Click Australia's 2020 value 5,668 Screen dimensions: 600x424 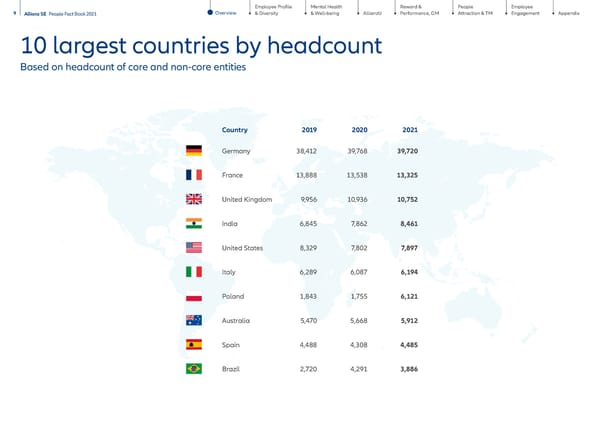pyautogui.click(x=359, y=321)
